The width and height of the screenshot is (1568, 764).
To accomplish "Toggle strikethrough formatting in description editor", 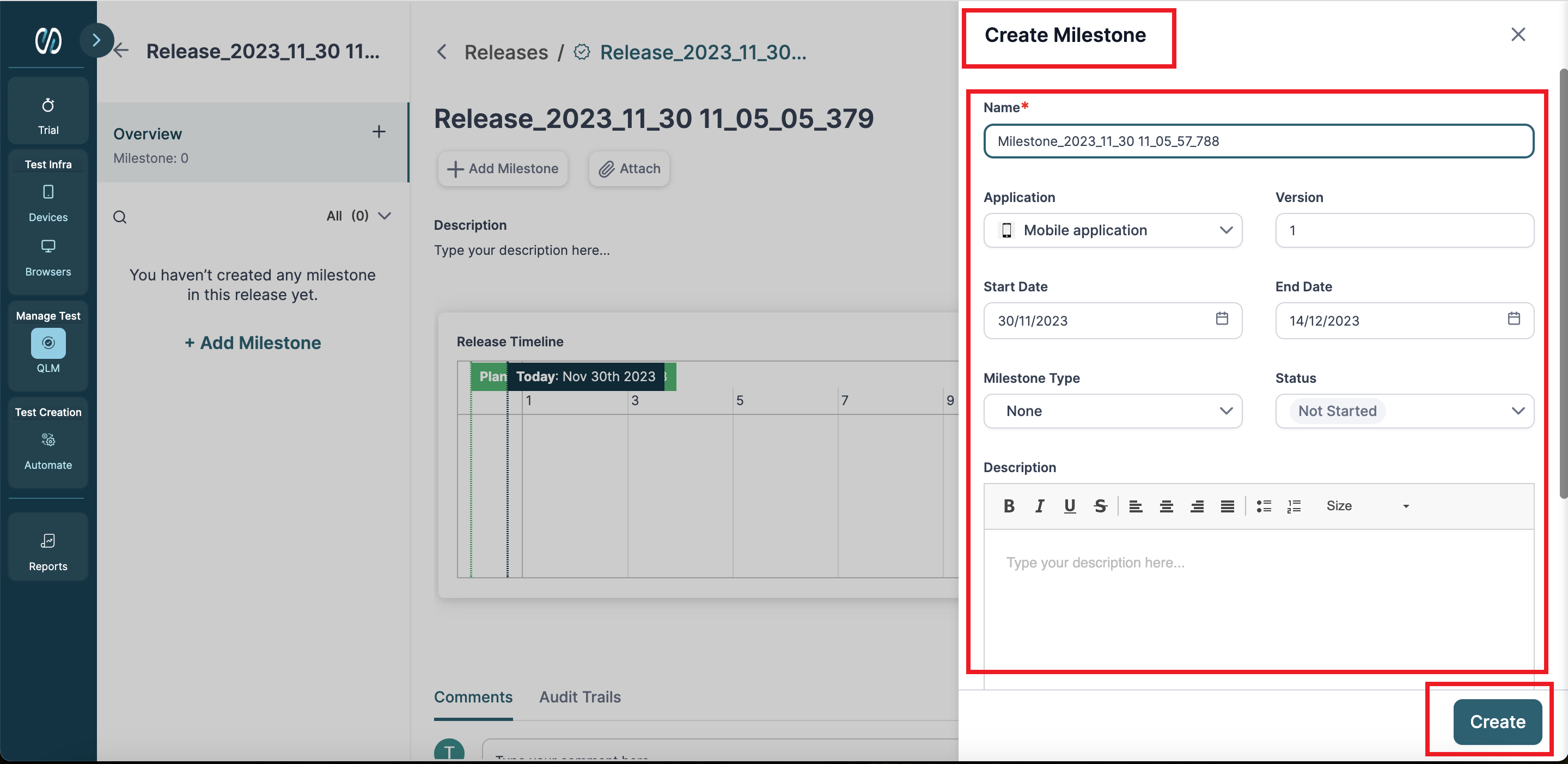I will tap(1100, 506).
